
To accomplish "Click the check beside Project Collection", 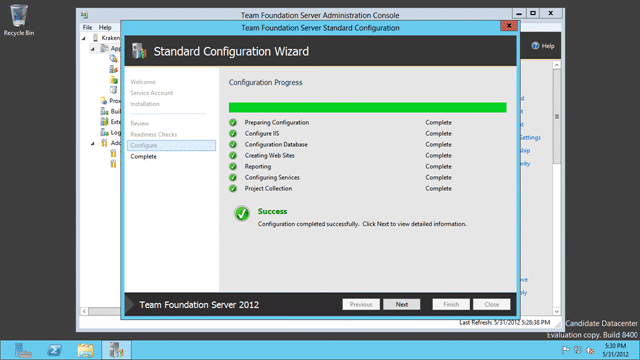I will (233, 189).
